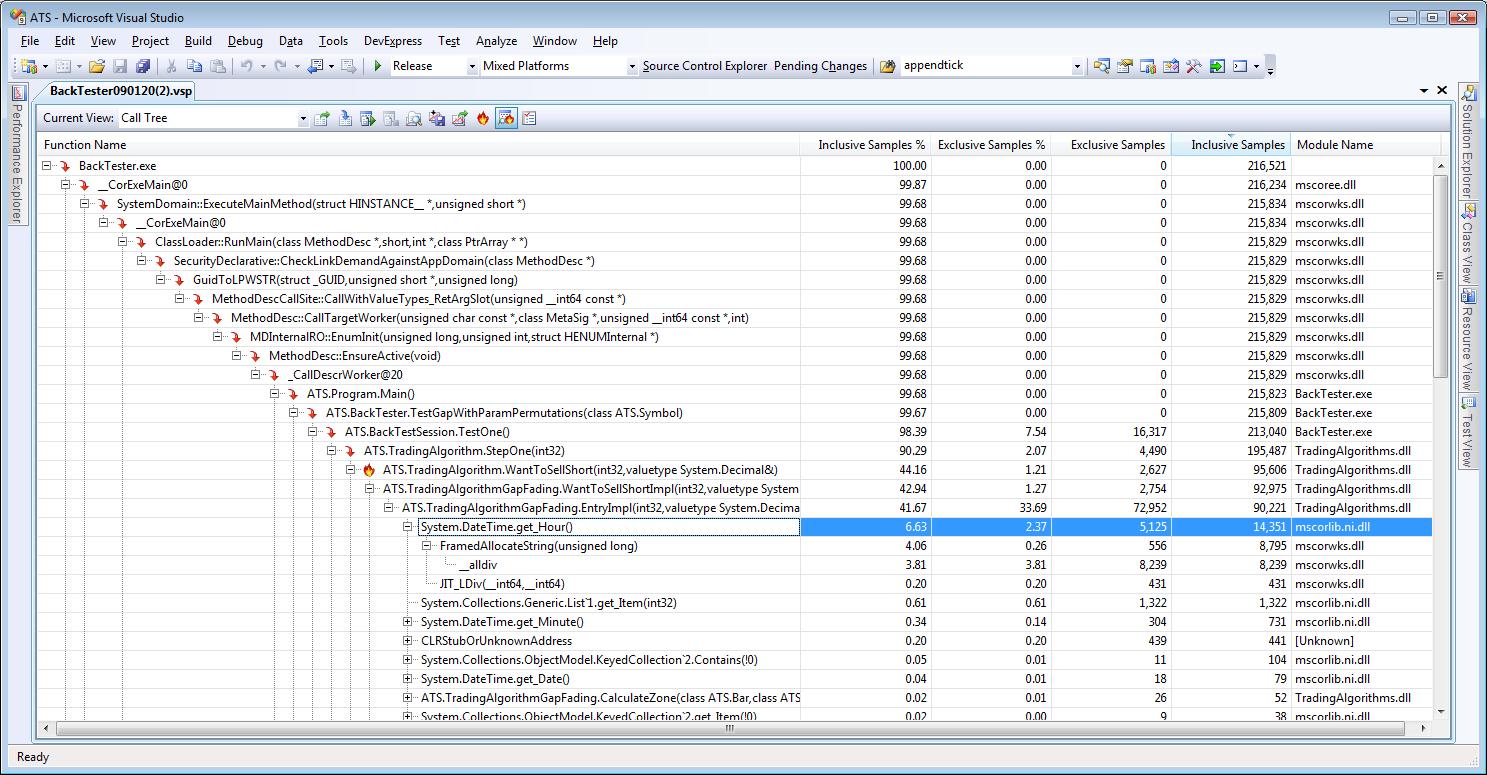The width and height of the screenshot is (1487, 775).
Task: Click the magnifier icon in the report toolbar
Action: (414, 118)
